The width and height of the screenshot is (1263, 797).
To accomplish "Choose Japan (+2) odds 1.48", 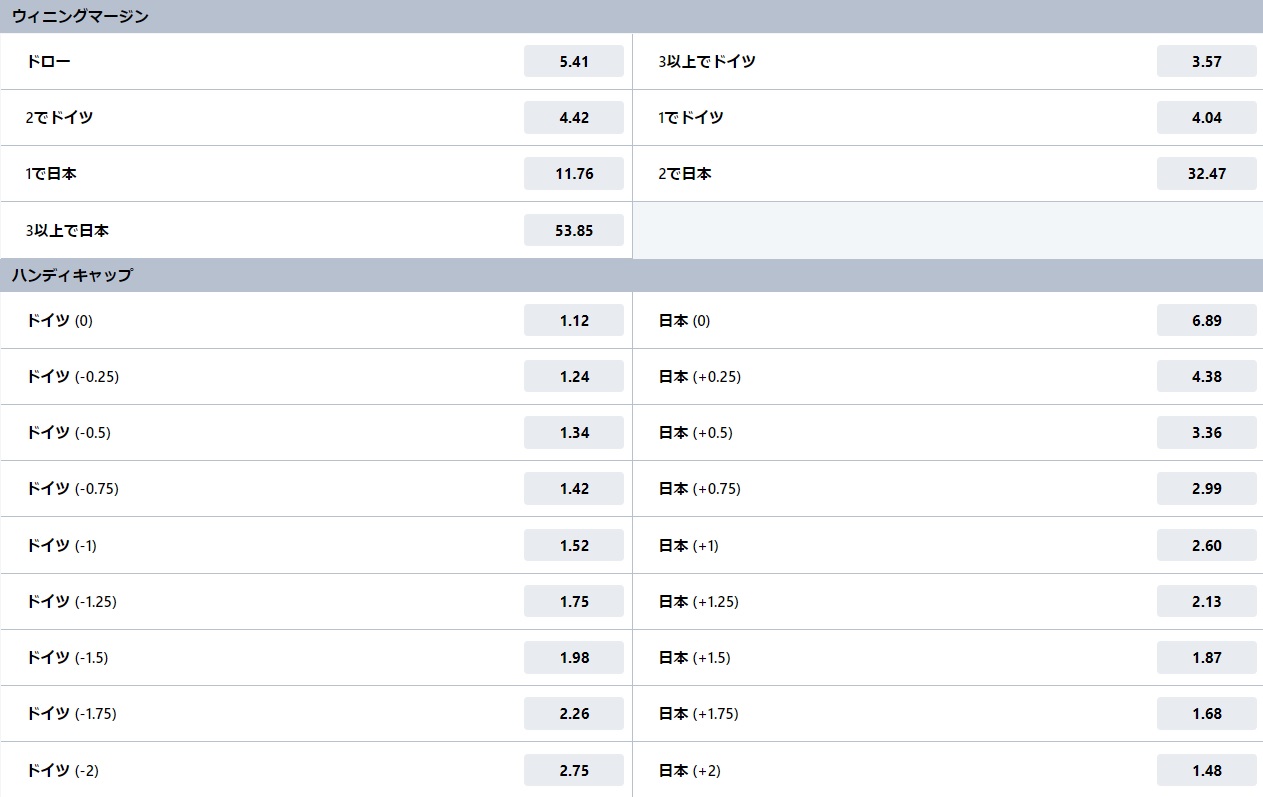I will point(1207,770).
